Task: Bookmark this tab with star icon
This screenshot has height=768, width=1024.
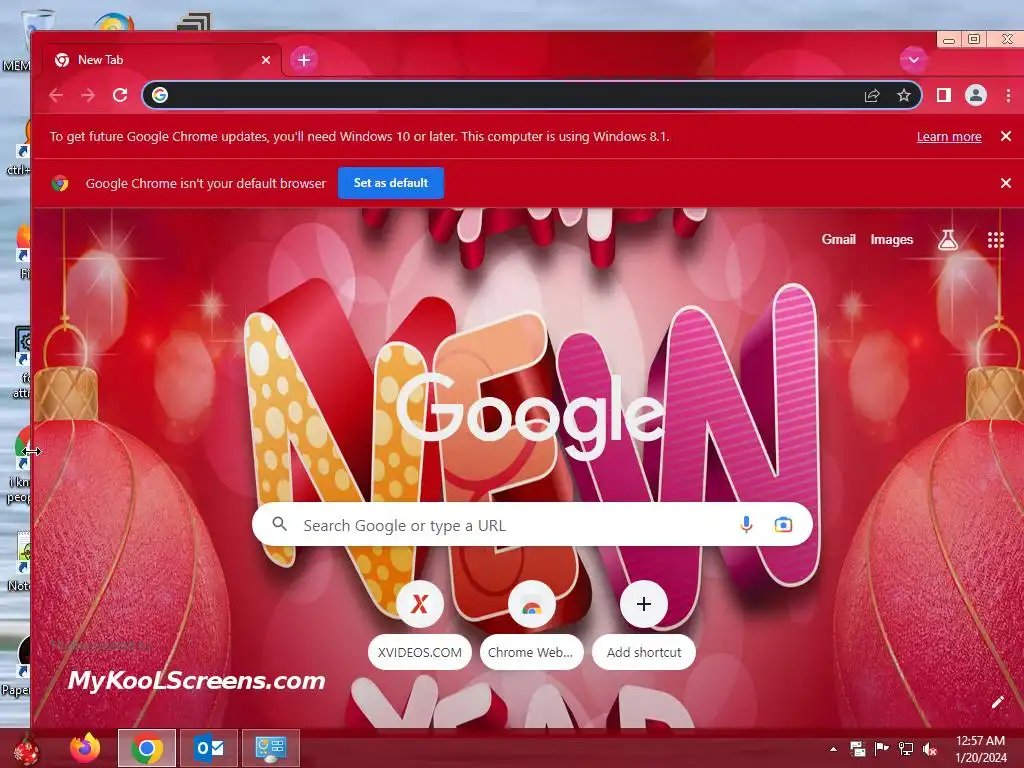Action: [x=904, y=95]
